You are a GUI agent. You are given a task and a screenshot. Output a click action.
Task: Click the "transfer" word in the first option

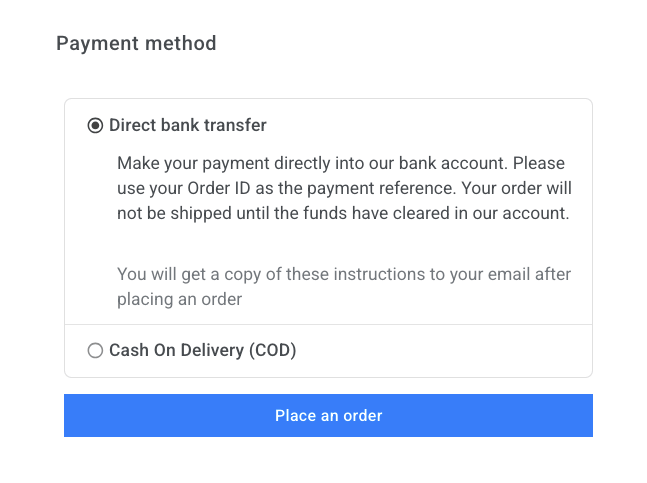click(x=236, y=126)
